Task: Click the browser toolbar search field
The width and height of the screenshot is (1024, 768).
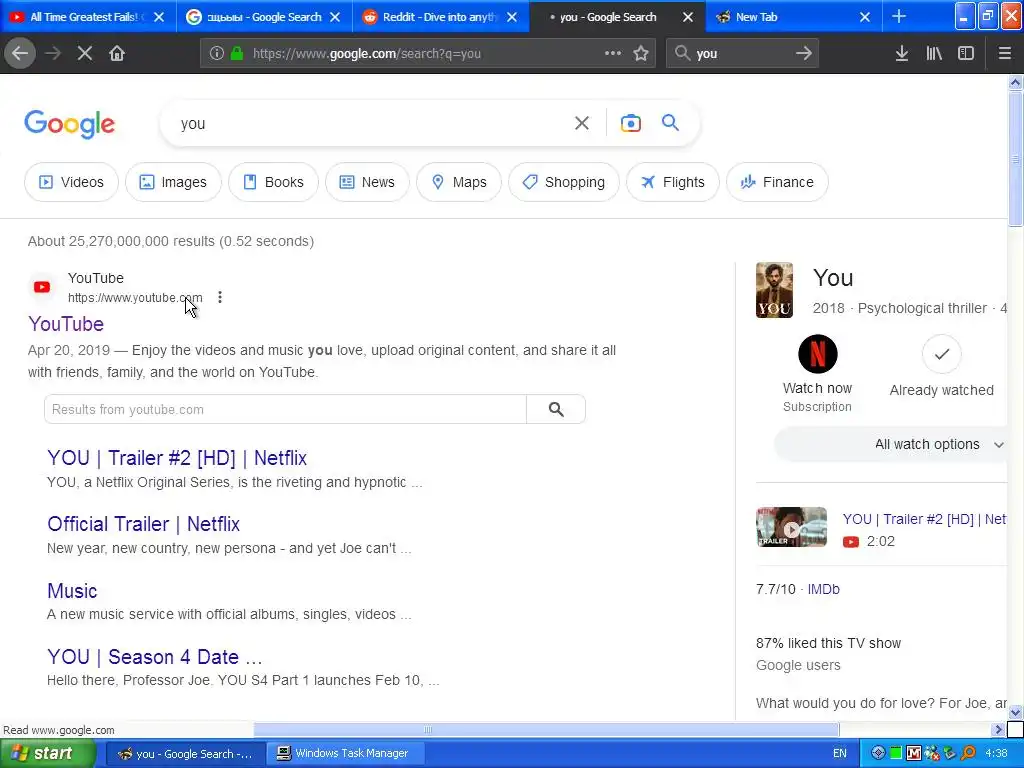Action: [741, 54]
